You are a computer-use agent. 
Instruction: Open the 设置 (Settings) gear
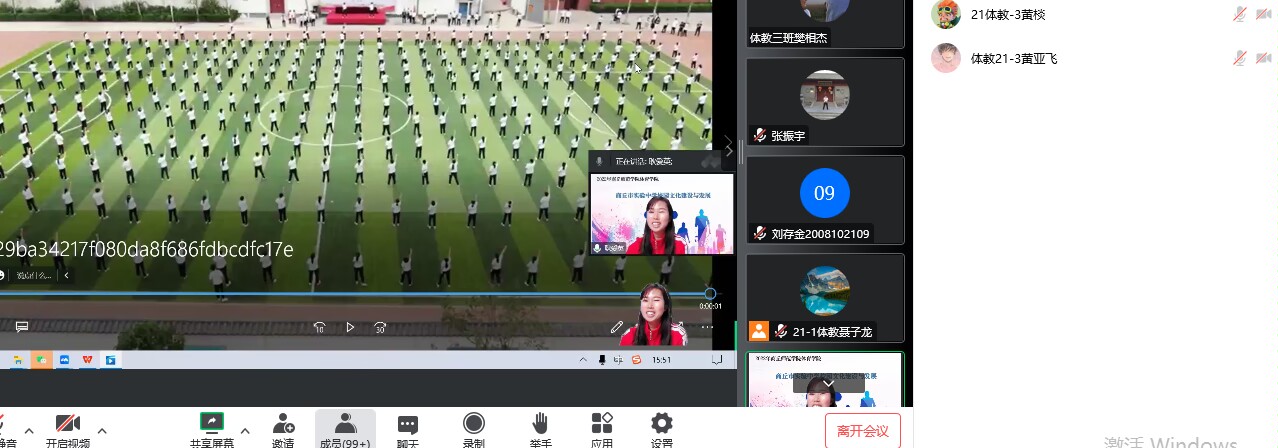pos(661,424)
